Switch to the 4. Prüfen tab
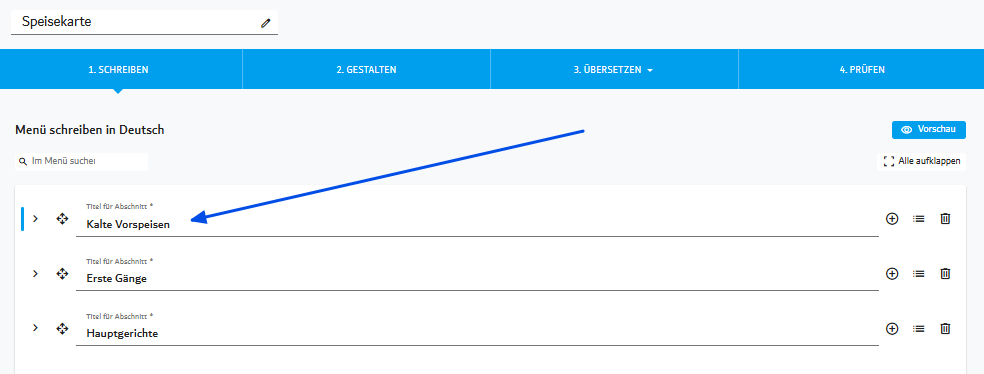 click(x=862, y=70)
